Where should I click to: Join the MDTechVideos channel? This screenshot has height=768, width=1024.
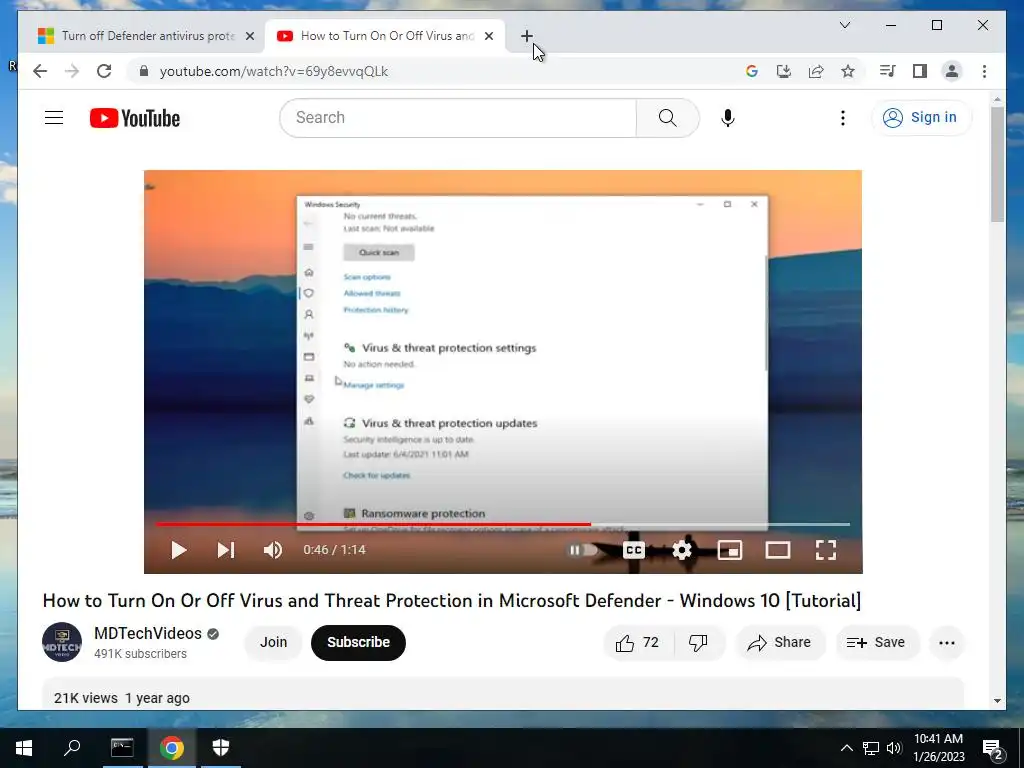coord(274,643)
